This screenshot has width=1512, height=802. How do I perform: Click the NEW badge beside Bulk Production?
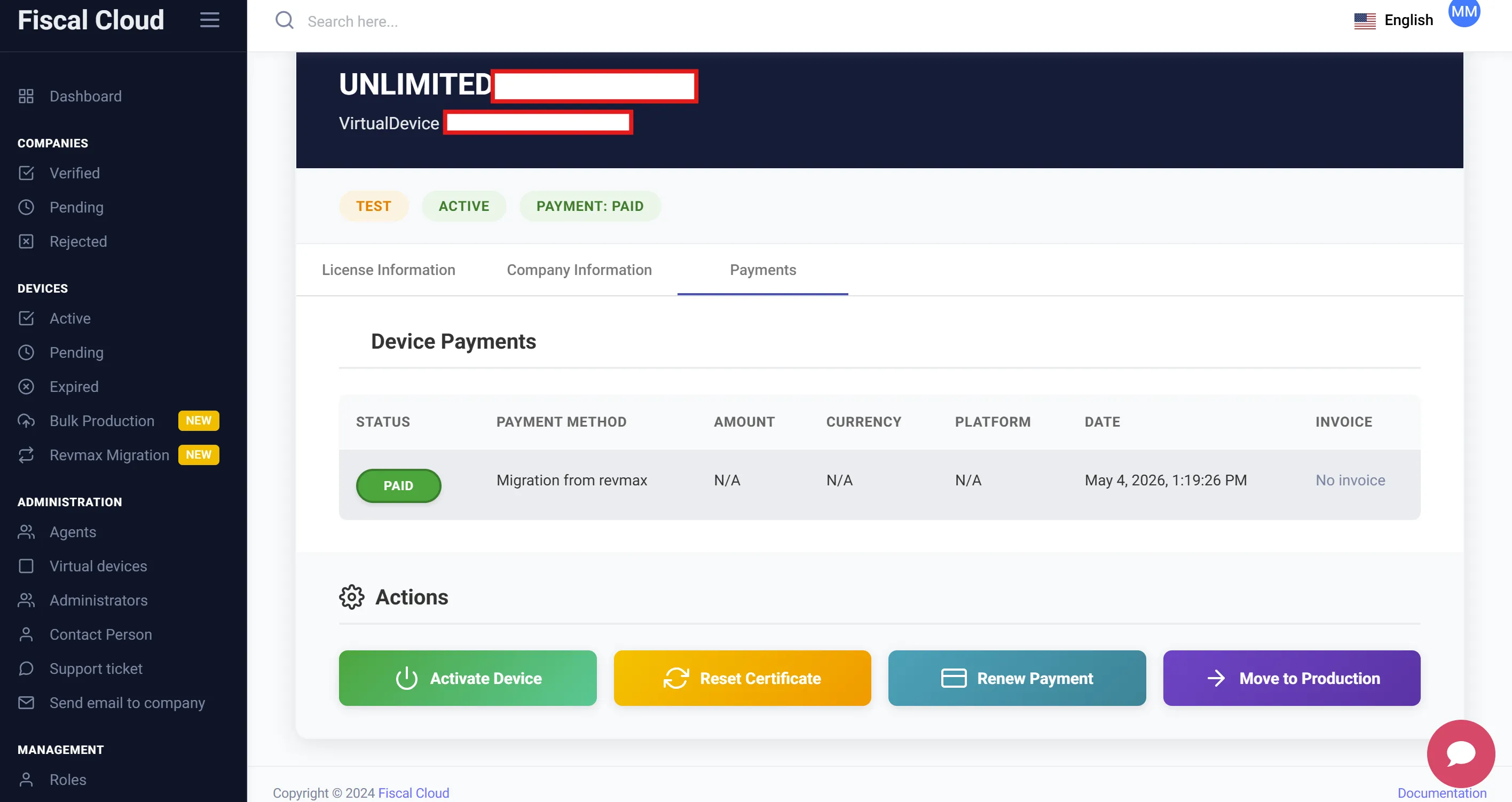click(199, 420)
